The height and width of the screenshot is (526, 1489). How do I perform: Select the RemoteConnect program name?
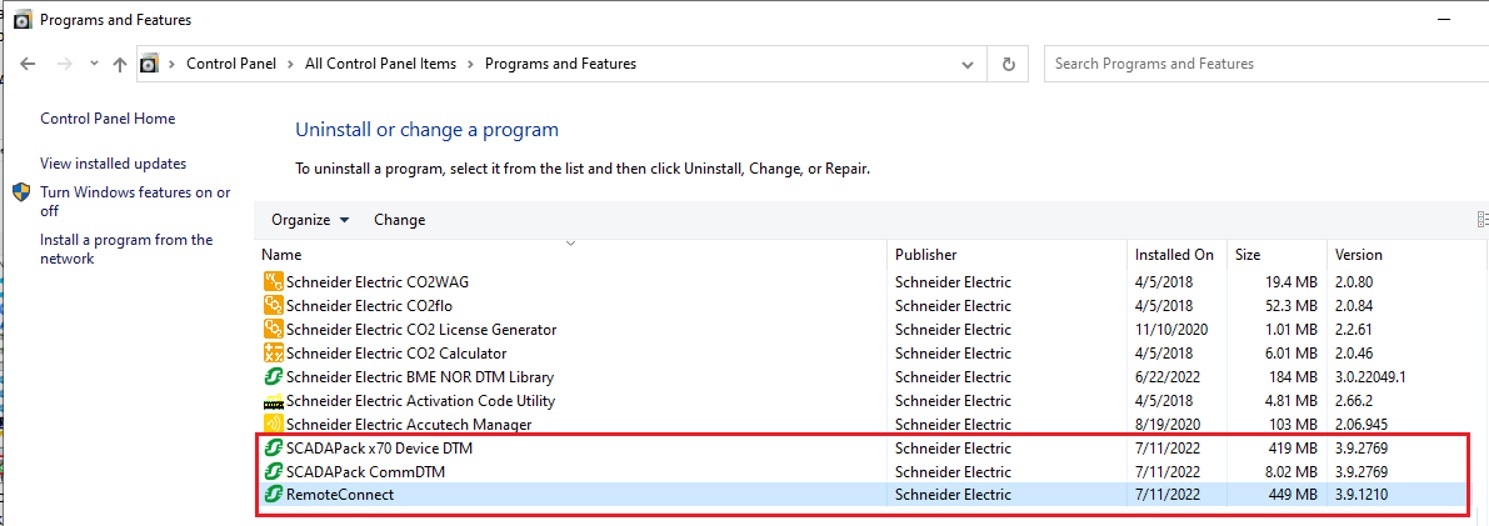340,495
